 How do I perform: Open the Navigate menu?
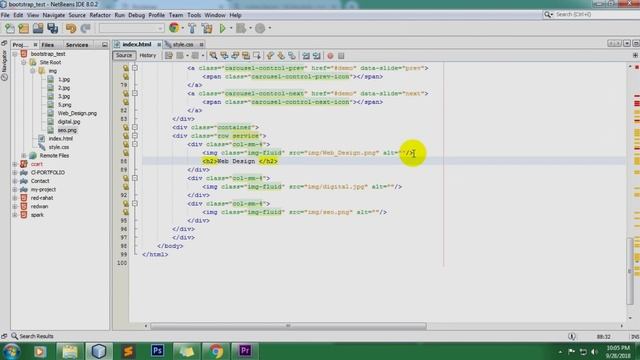(x=53, y=15)
